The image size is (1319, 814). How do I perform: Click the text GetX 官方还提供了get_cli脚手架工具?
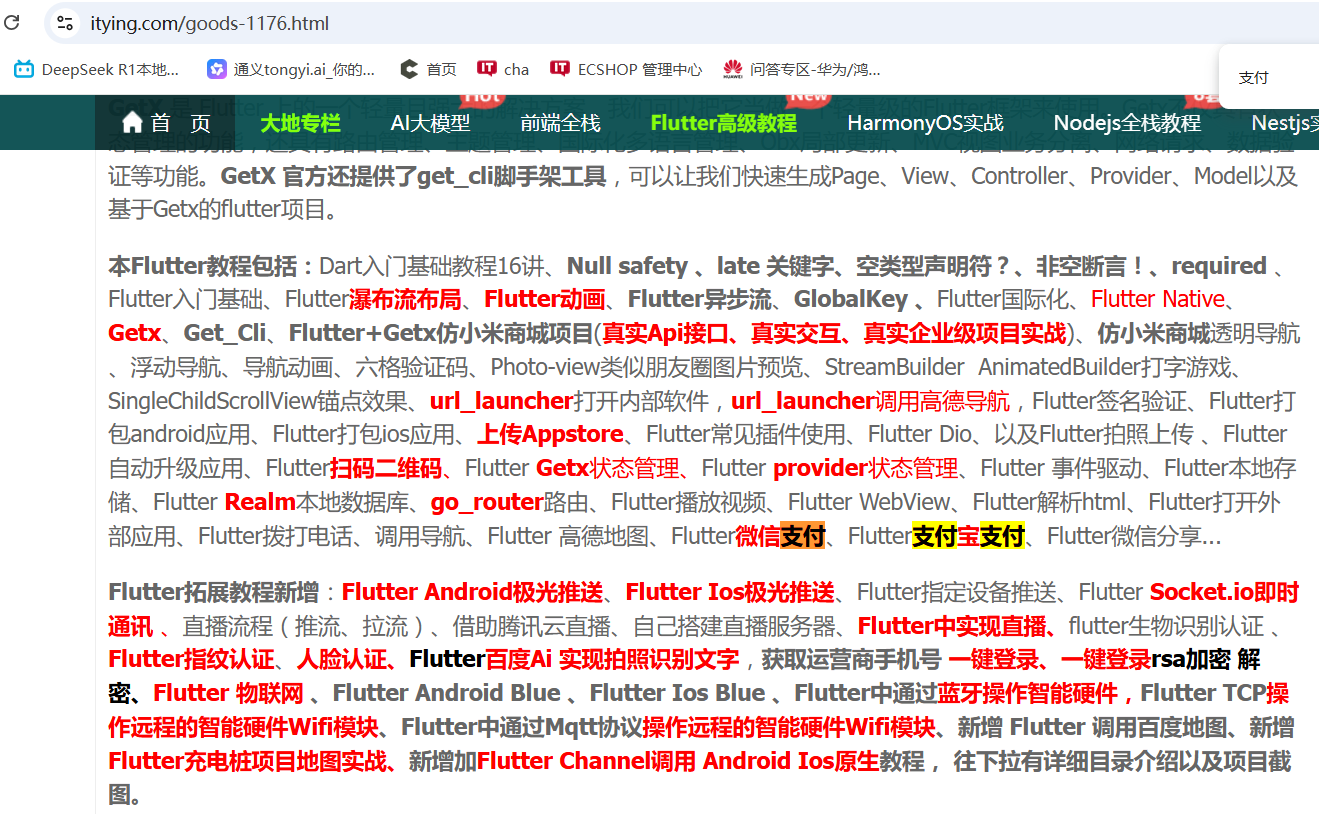(x=413, y=176)
